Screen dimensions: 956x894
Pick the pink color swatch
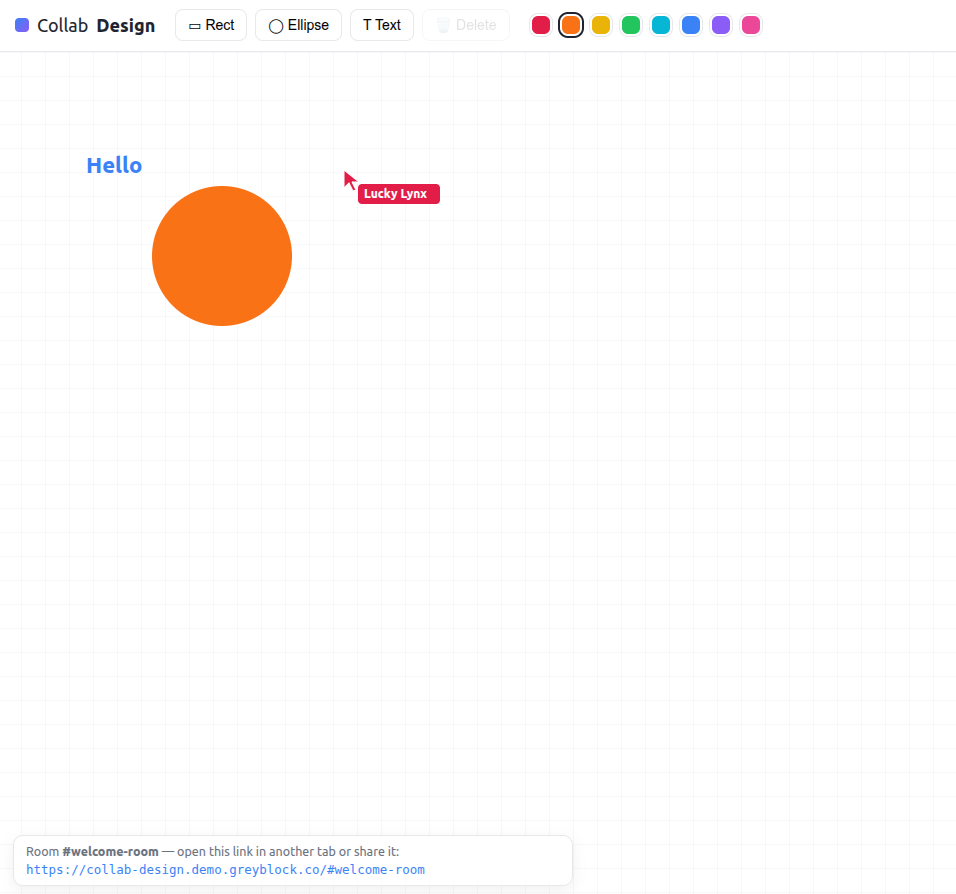(751, 25)
